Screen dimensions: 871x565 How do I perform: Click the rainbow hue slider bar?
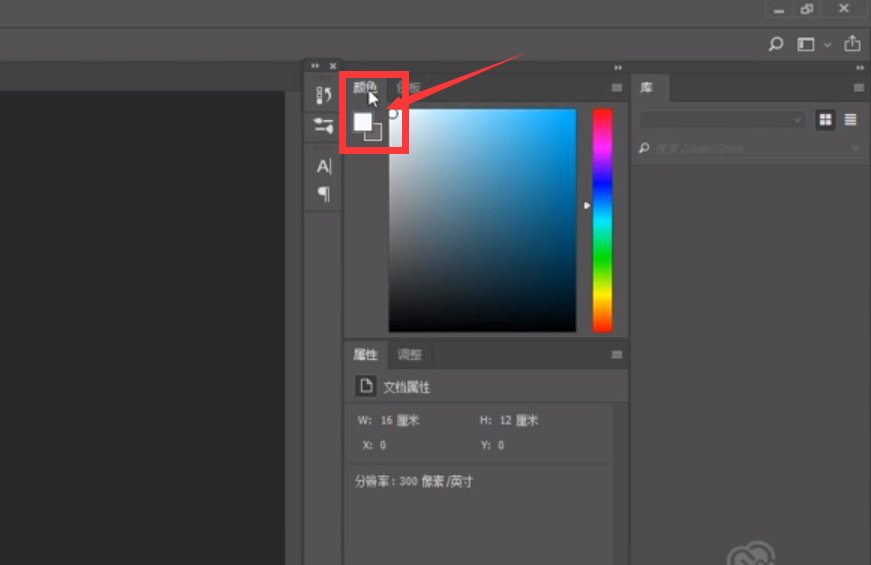tap(602, 220)
